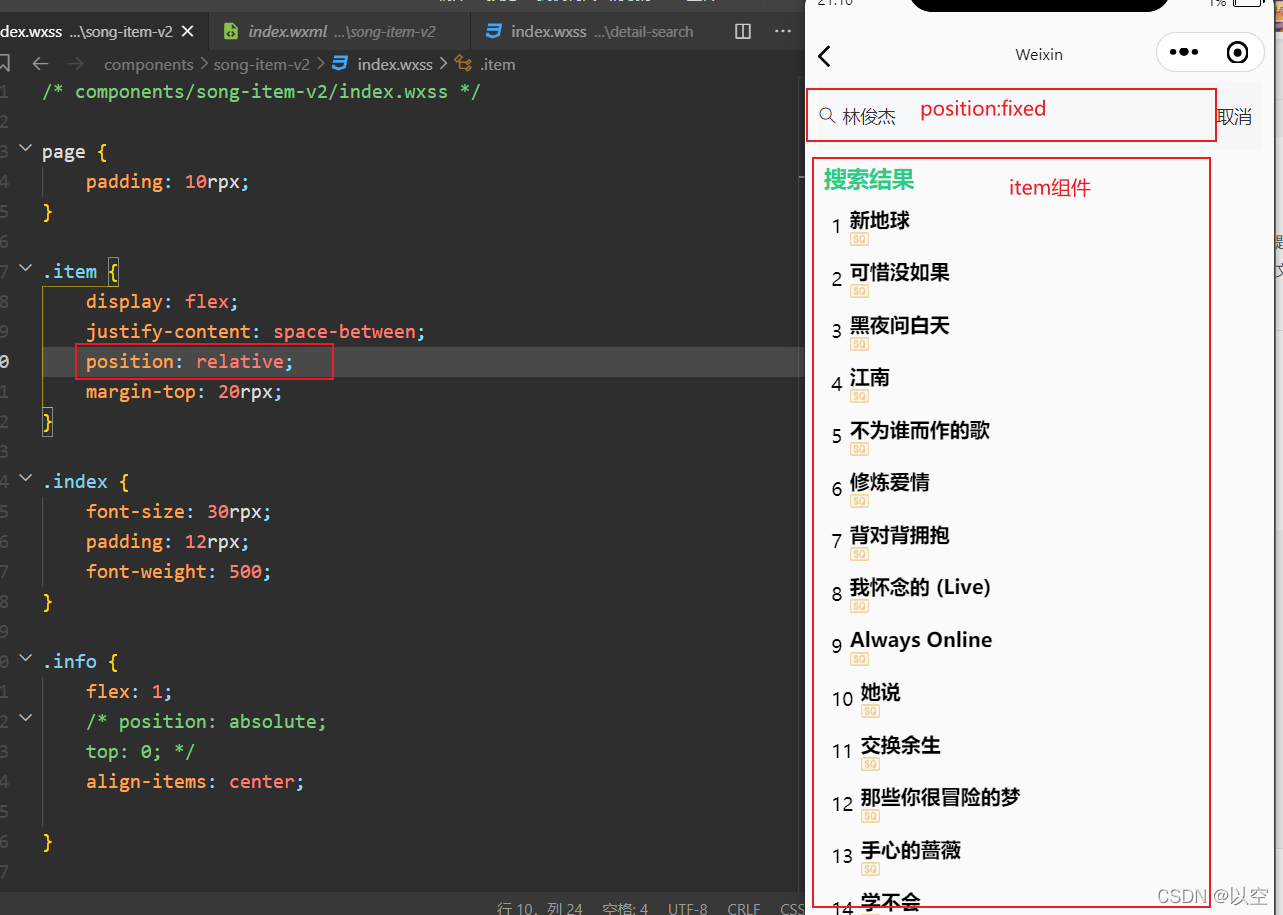Screen dimensions: 1283x915
Task: Tap the song 交换余生
Action: pyautogui.click(x=901, y=745)
